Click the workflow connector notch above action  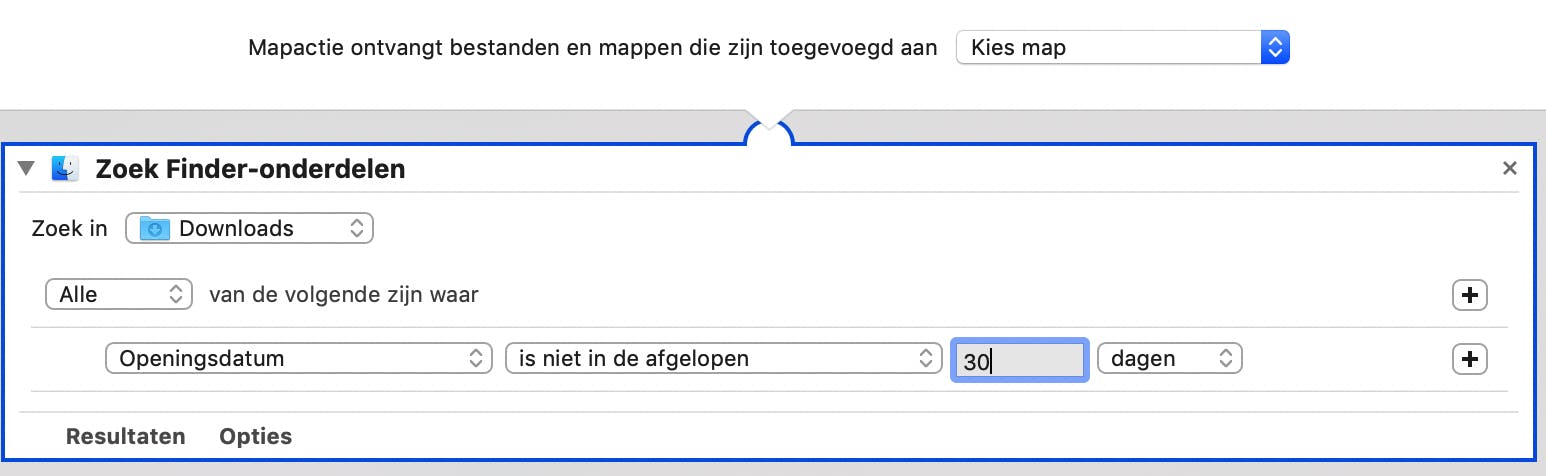pos(769,128)
